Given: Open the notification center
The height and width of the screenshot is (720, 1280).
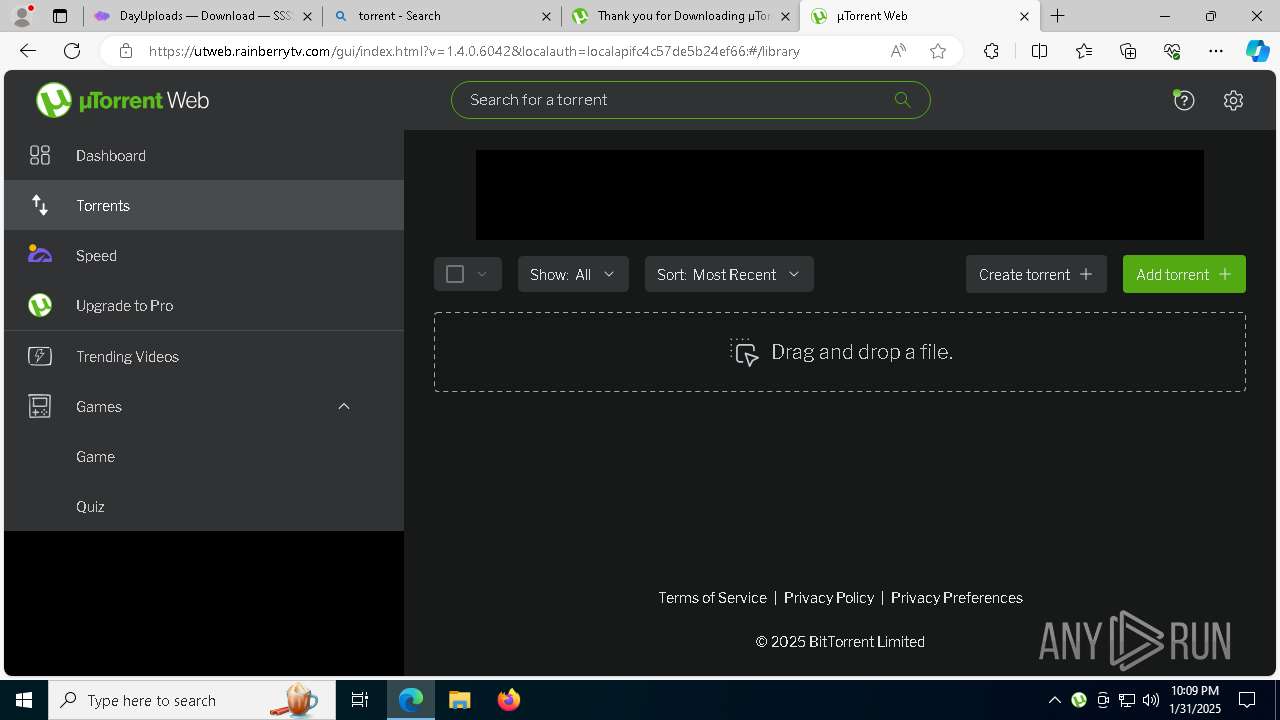Looking at the screenshot, I should click(x=1247, y=700).
